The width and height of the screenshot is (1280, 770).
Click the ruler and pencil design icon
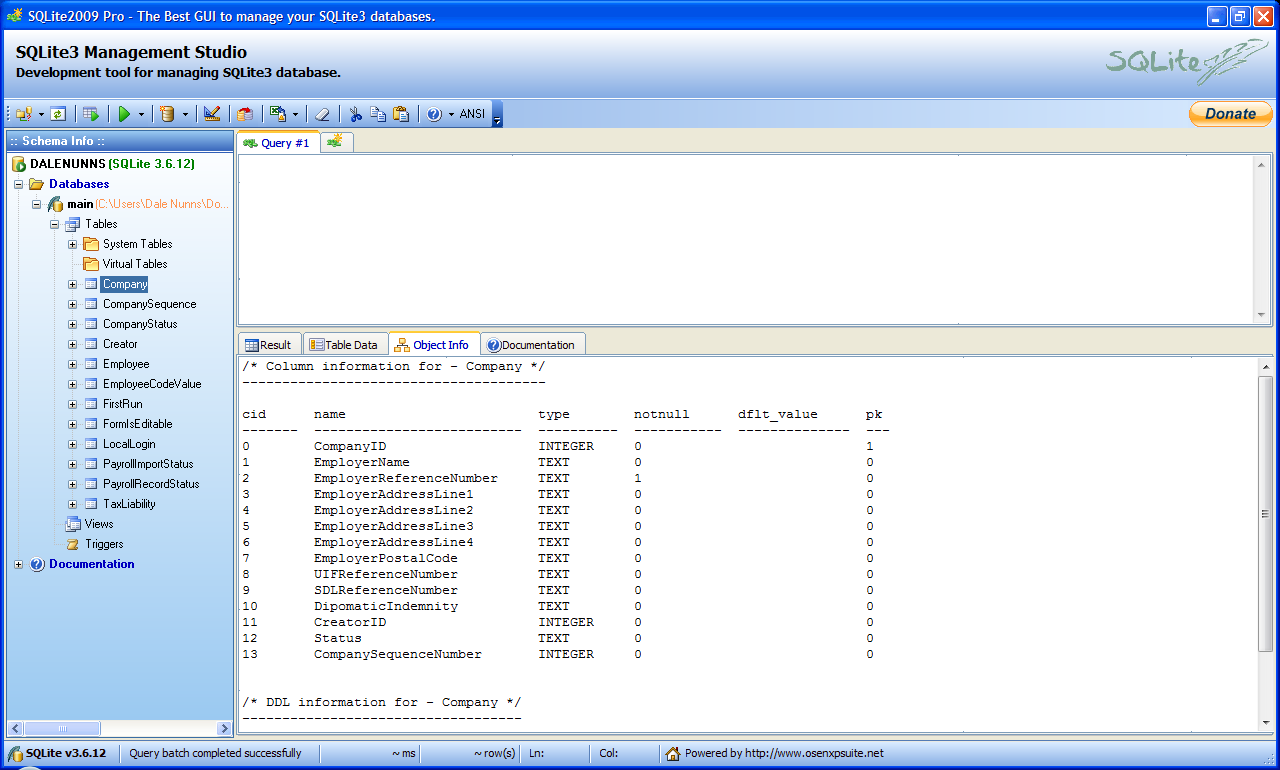(212, 114)
